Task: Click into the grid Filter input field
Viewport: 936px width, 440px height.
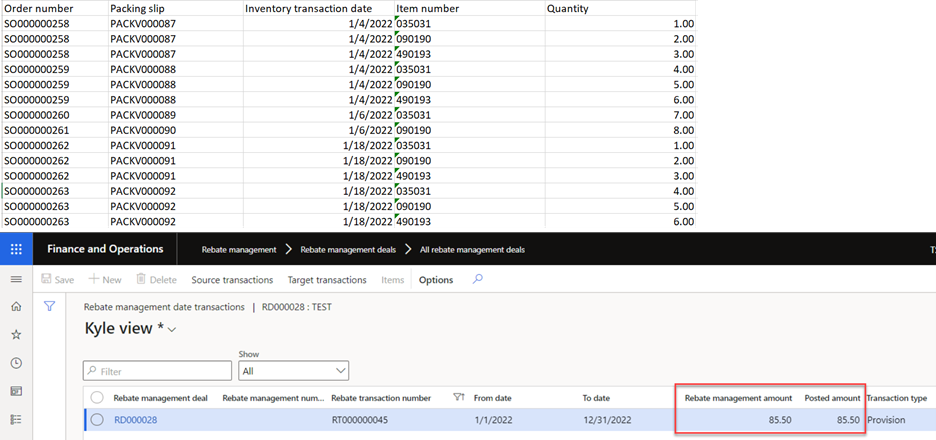Action: tap(160, 371)
